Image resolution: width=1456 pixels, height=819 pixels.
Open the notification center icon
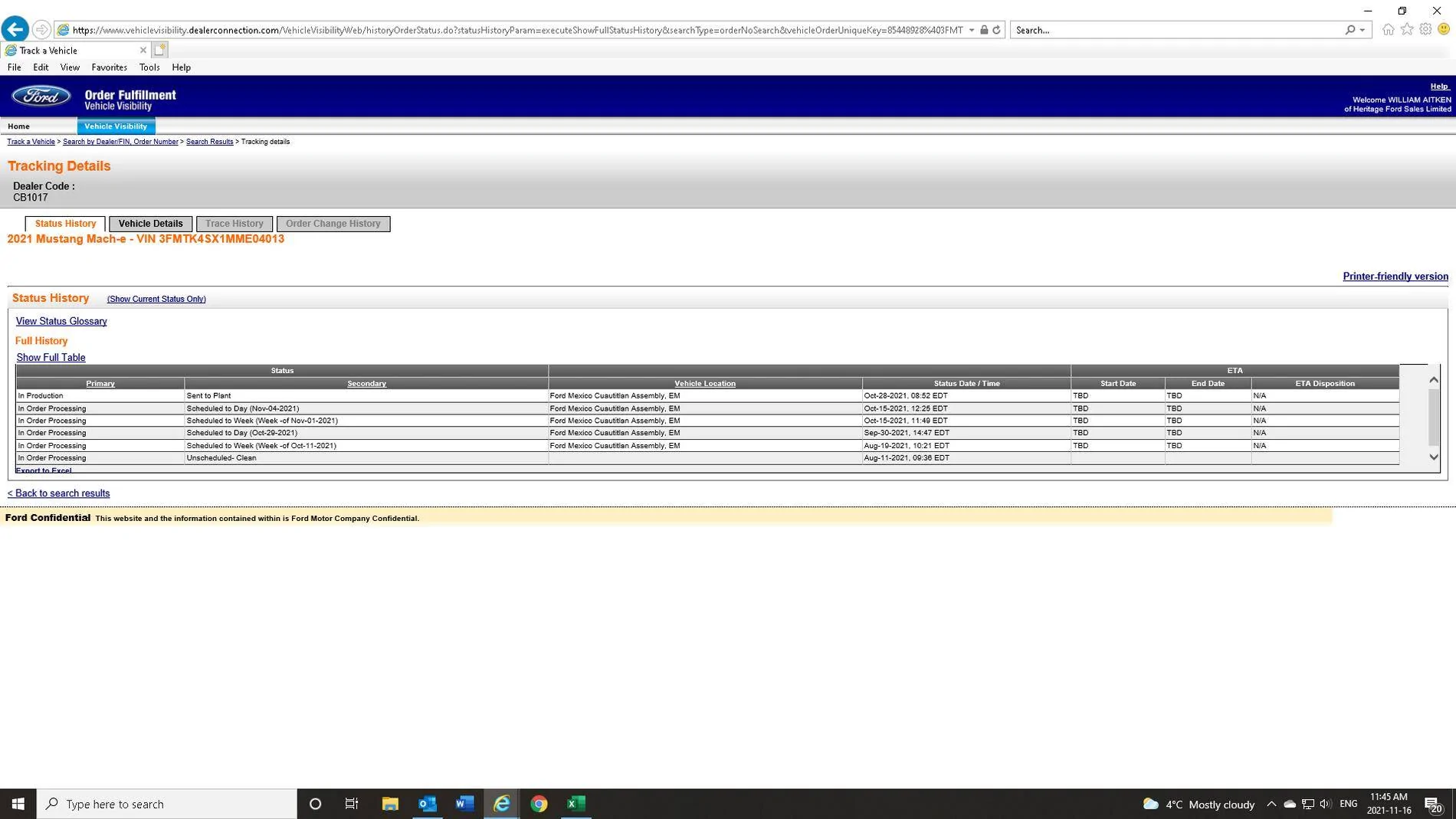point(1433,804)
